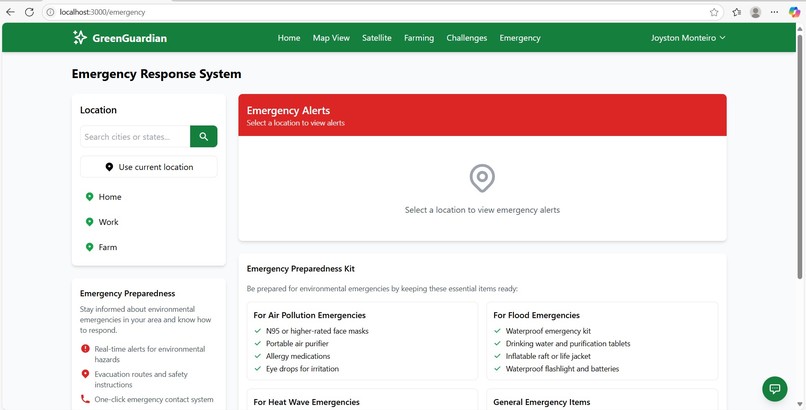Click checkmark beside Waterproof emergency kit
The height and width of the screenshot is (410, 806).
point(498,331)
